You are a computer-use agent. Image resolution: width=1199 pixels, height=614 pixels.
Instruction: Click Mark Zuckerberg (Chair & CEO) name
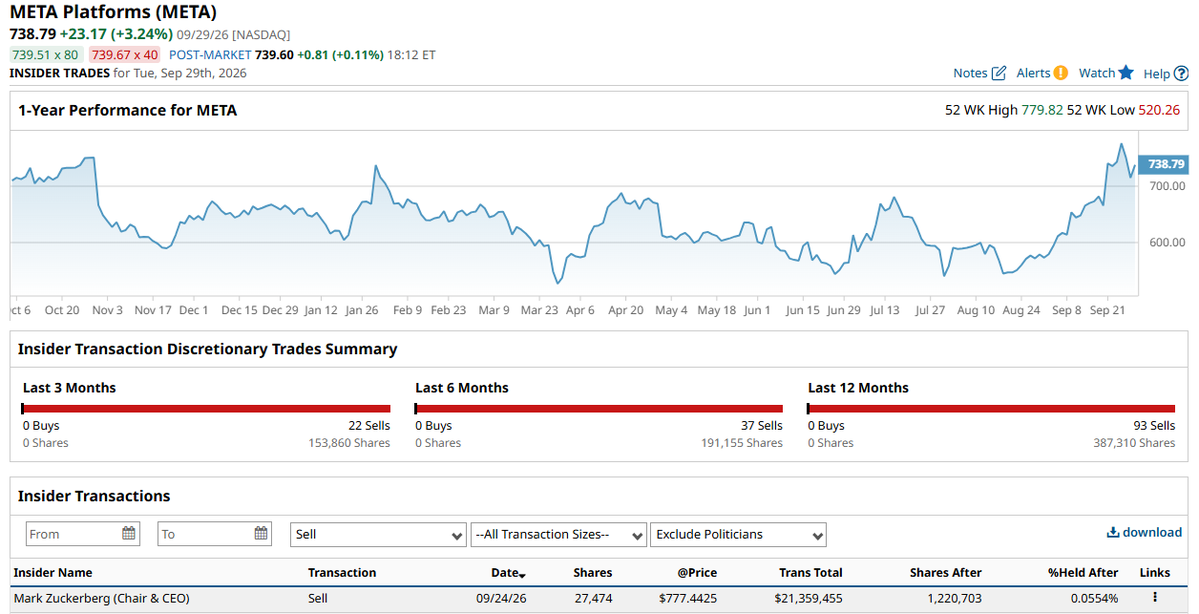click(x=101, y=598)
